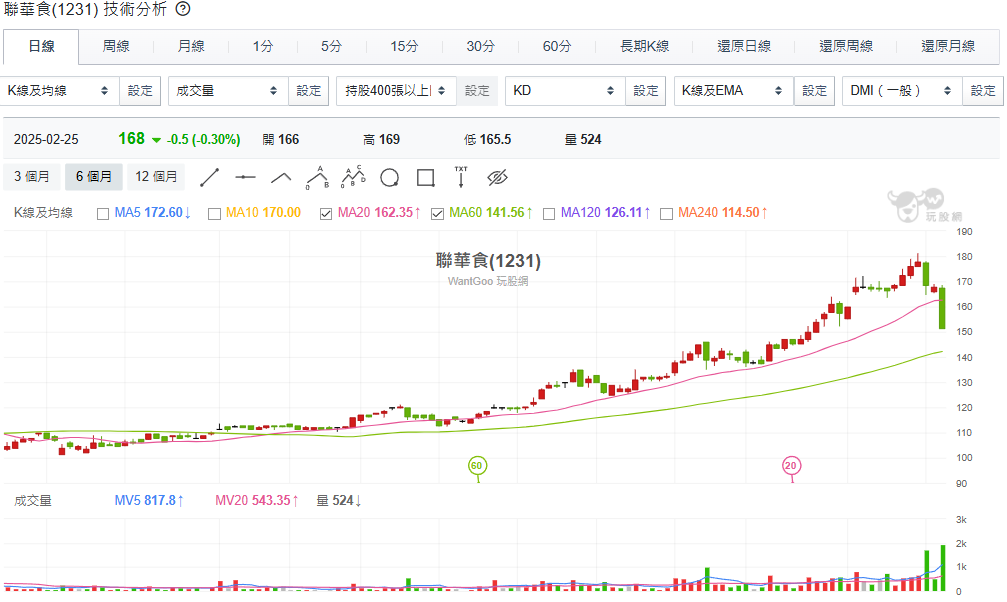Image resolution: width=1007 pixels, height=602 pixels.
Task: Select the horizontal line drawing tool
Action: (x=245, y=177)
